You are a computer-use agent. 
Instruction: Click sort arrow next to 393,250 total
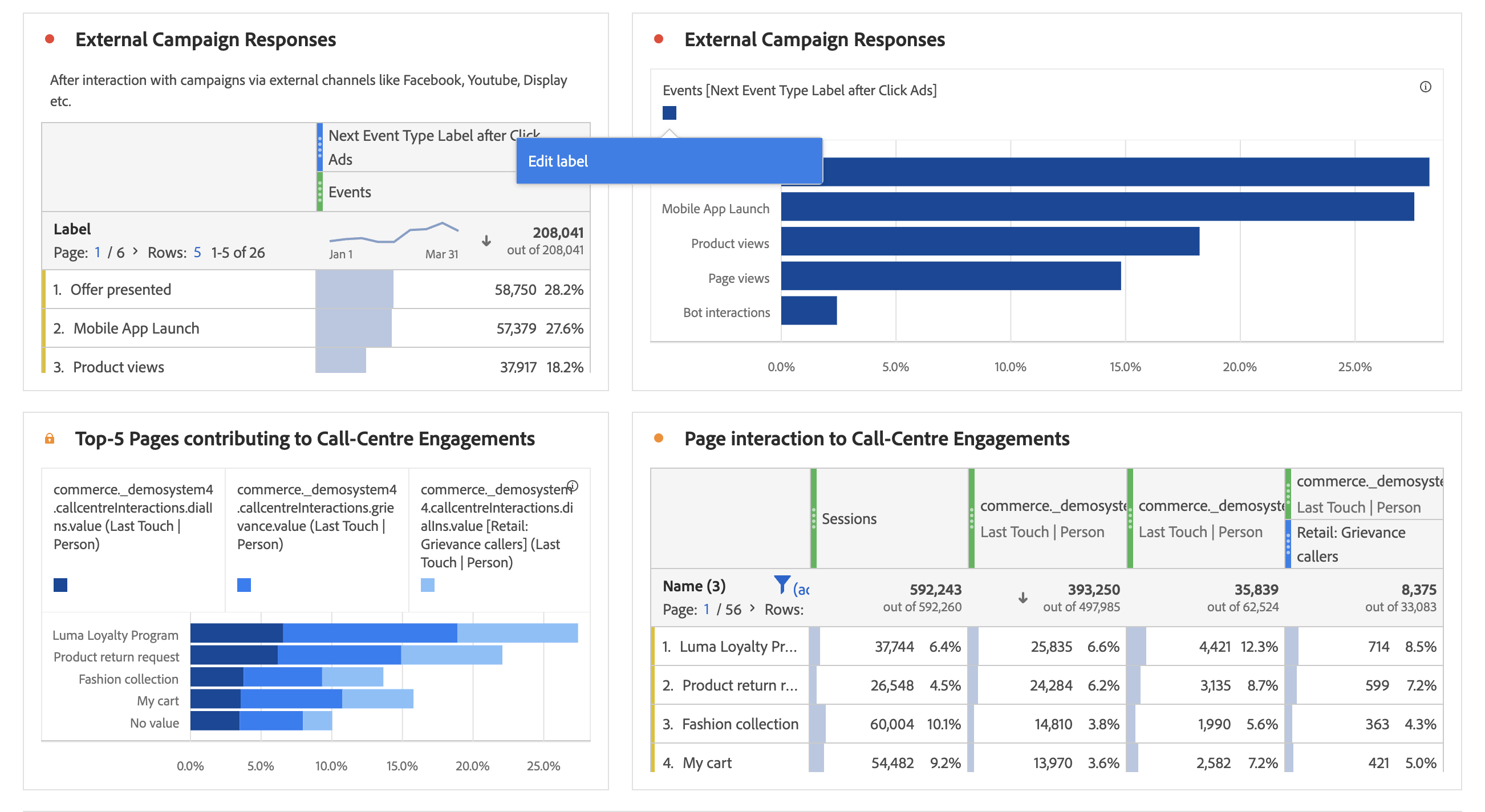pyautogui.click(x=1022, y=598)
